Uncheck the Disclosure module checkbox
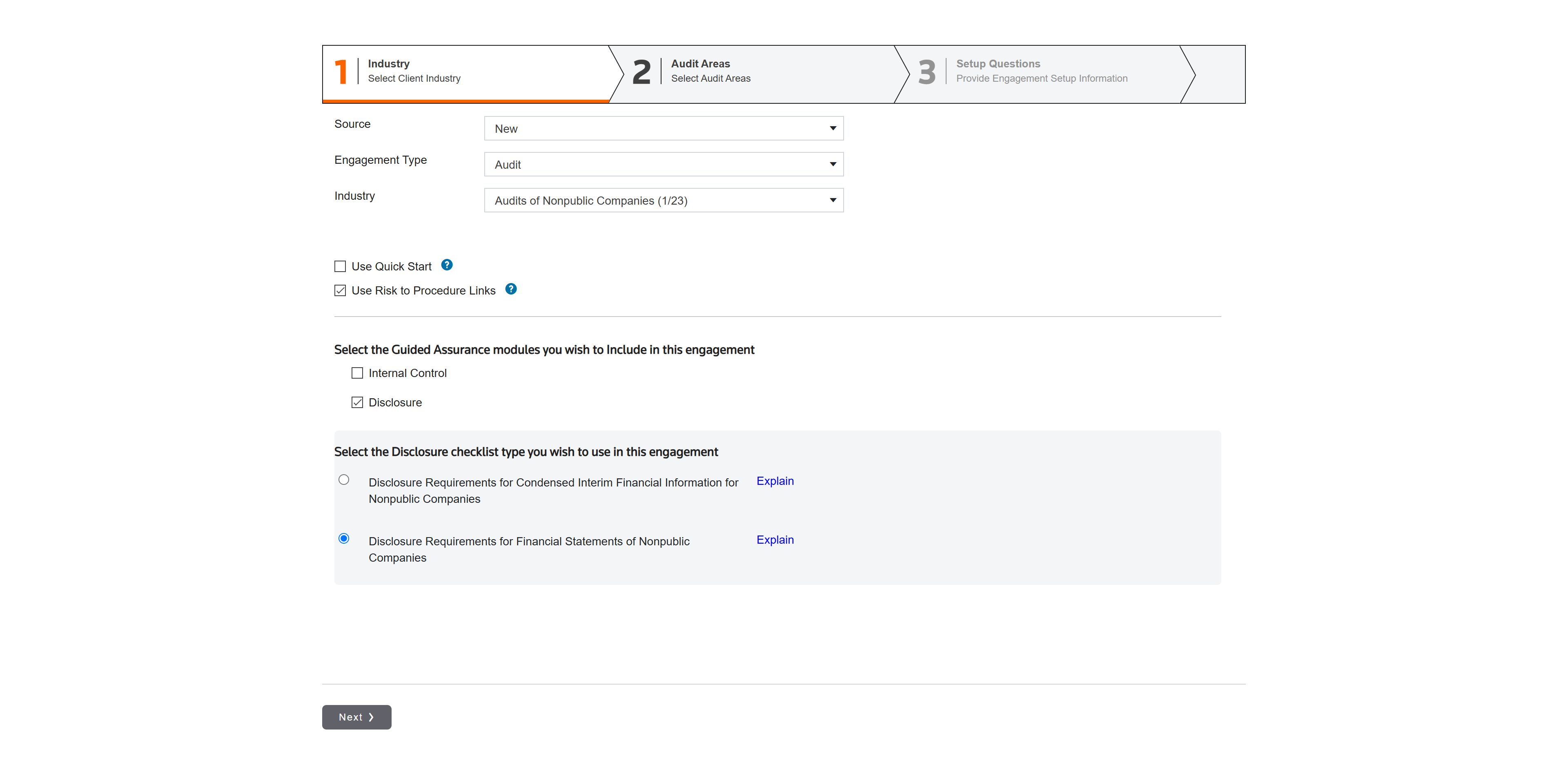1568x772 pixels. click(x=357, y=402)
